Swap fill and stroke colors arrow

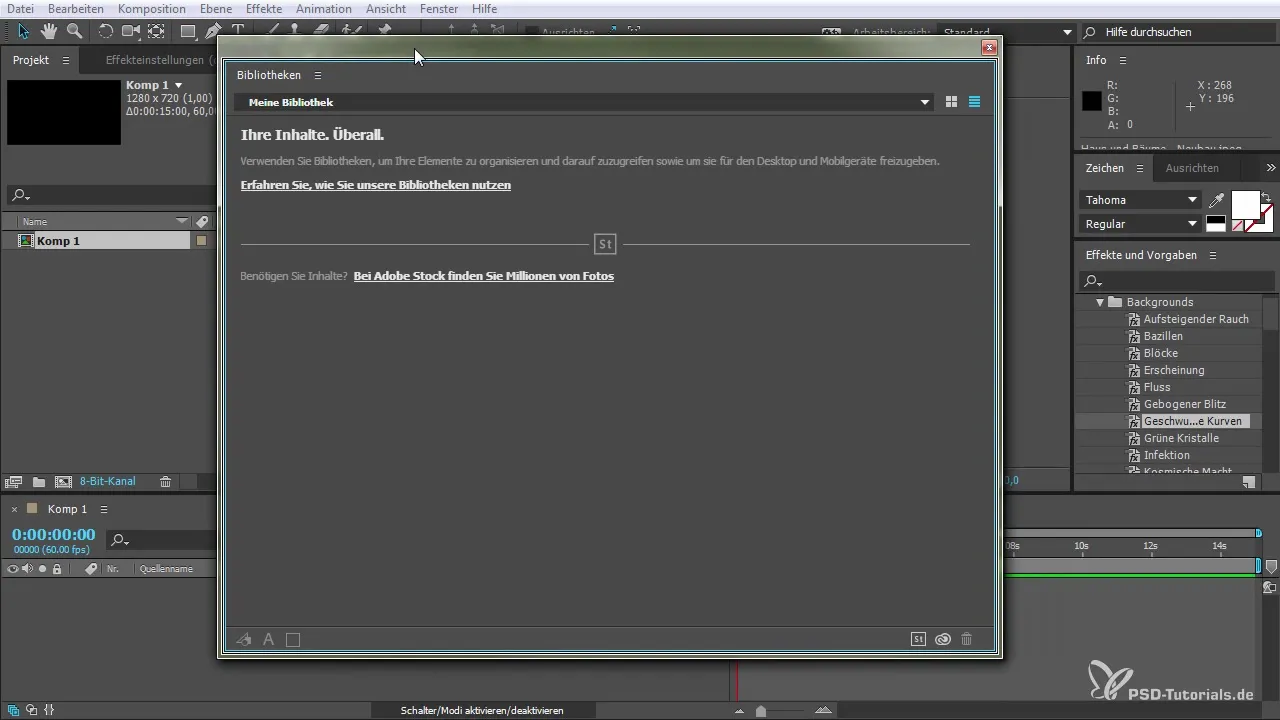(1267, 196)
